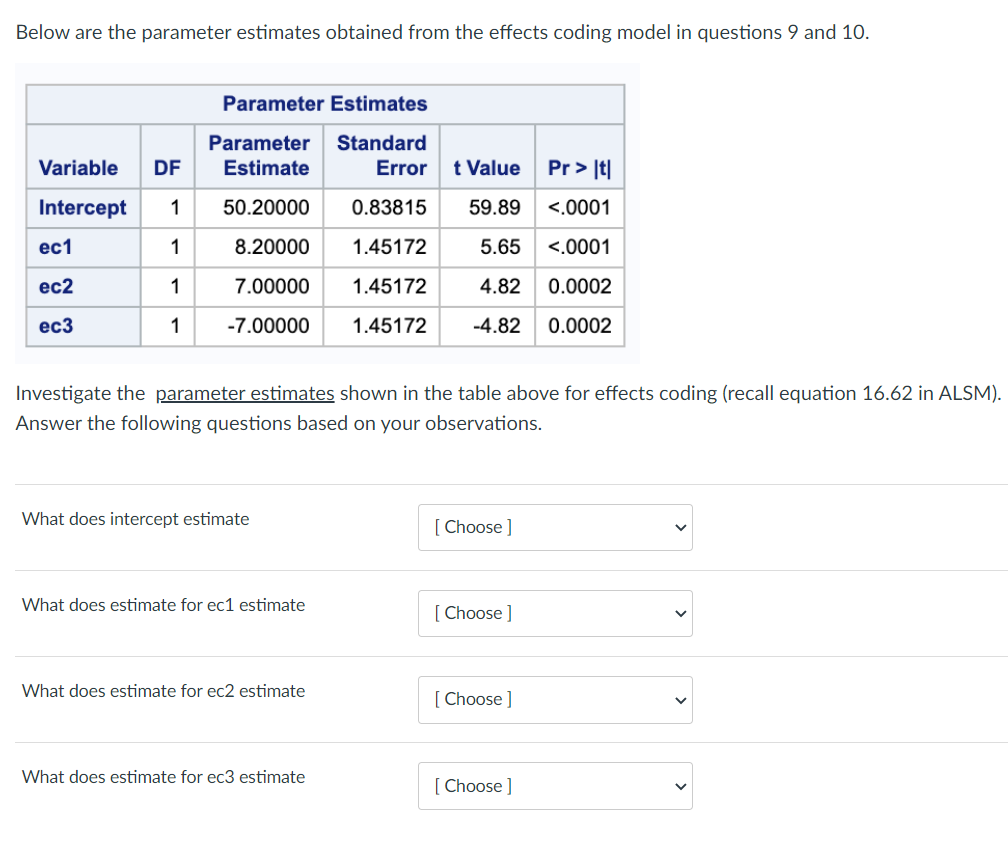Open the ec1 estimate Choose dropdown
The image size is (1008, 841).
554,613
